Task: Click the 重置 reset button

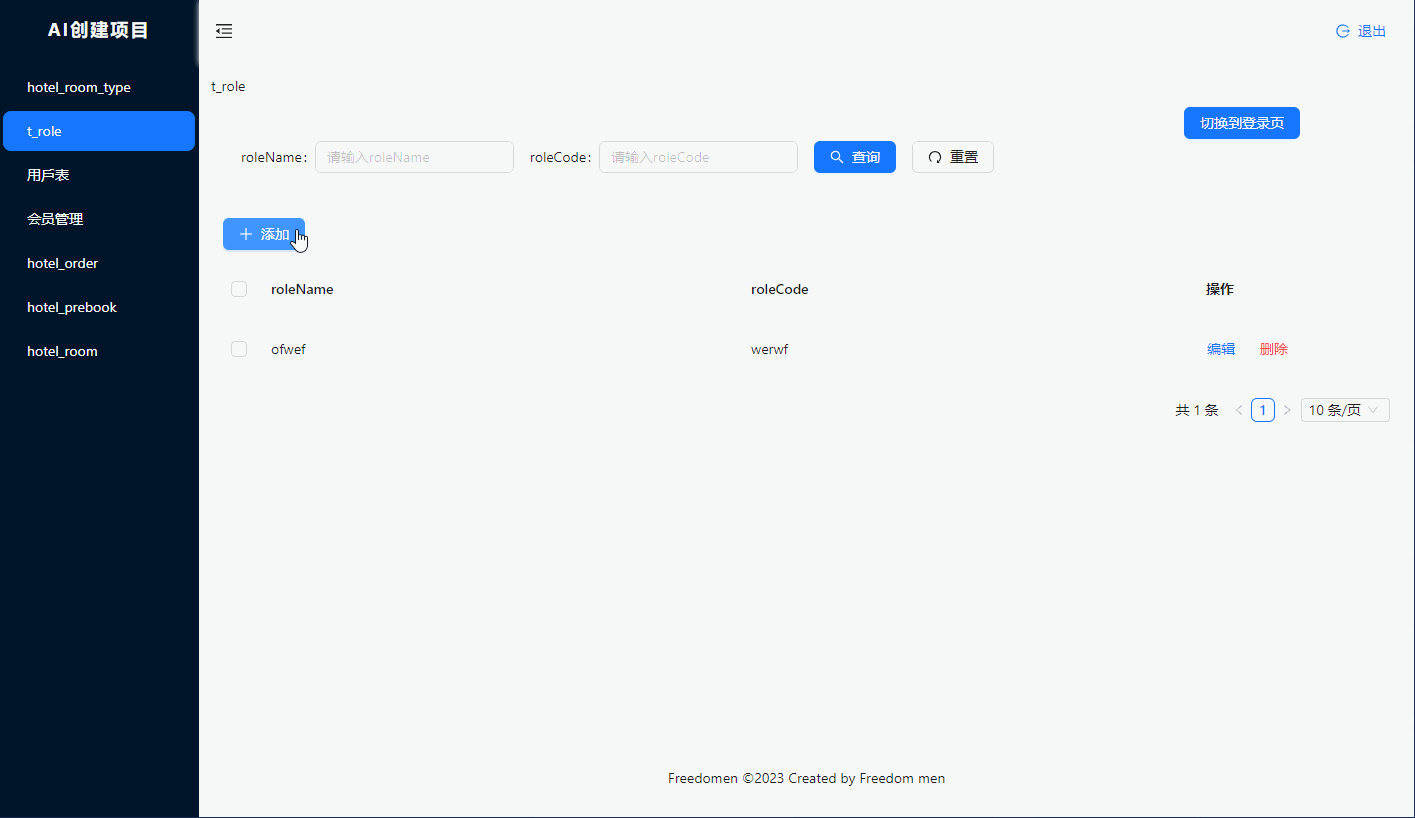Action: tap(953, 157)
